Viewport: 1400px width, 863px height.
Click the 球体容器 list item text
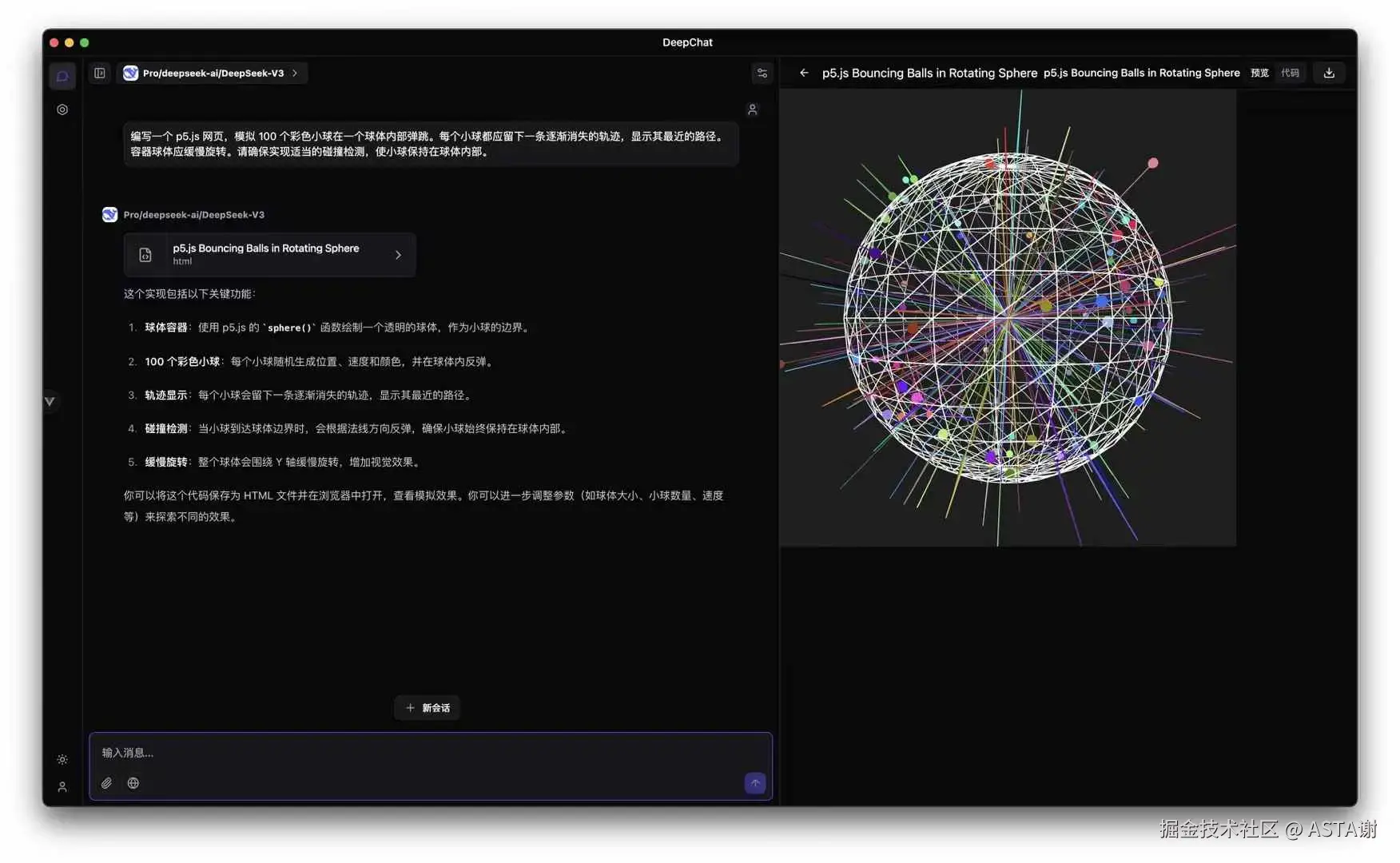336,328
